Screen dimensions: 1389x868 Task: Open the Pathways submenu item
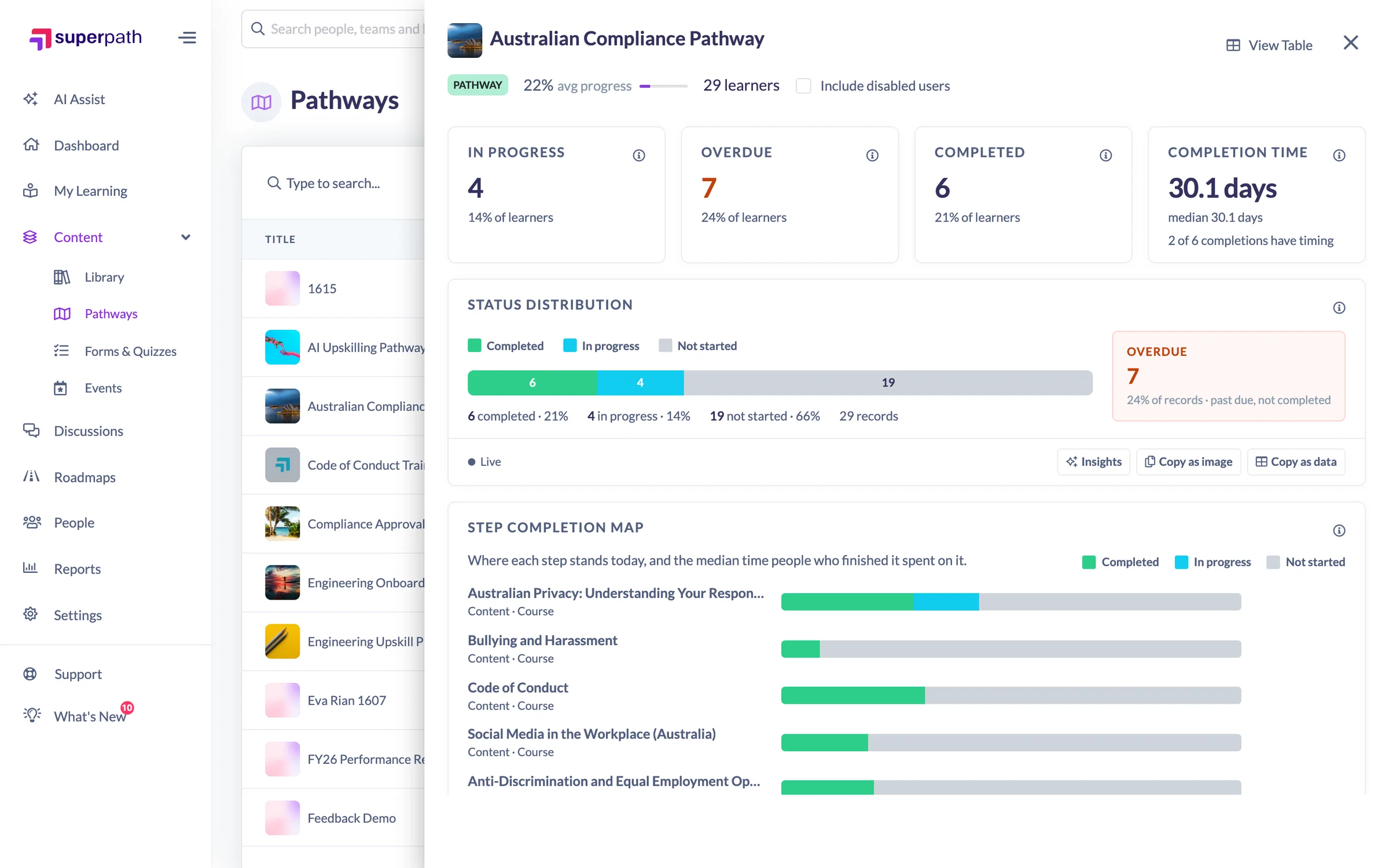click(x=111, y=314)
